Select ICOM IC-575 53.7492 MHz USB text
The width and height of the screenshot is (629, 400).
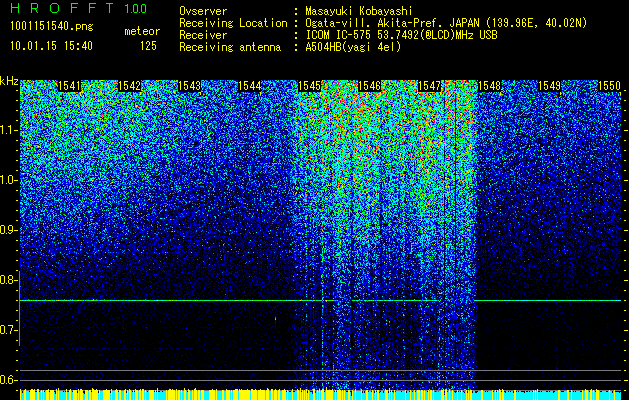tap(401, 35)
